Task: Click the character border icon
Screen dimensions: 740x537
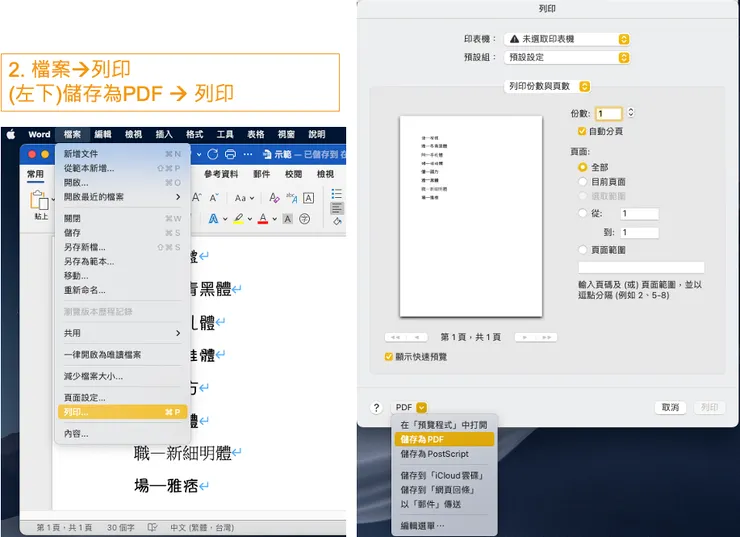Action: click(308, 198)
